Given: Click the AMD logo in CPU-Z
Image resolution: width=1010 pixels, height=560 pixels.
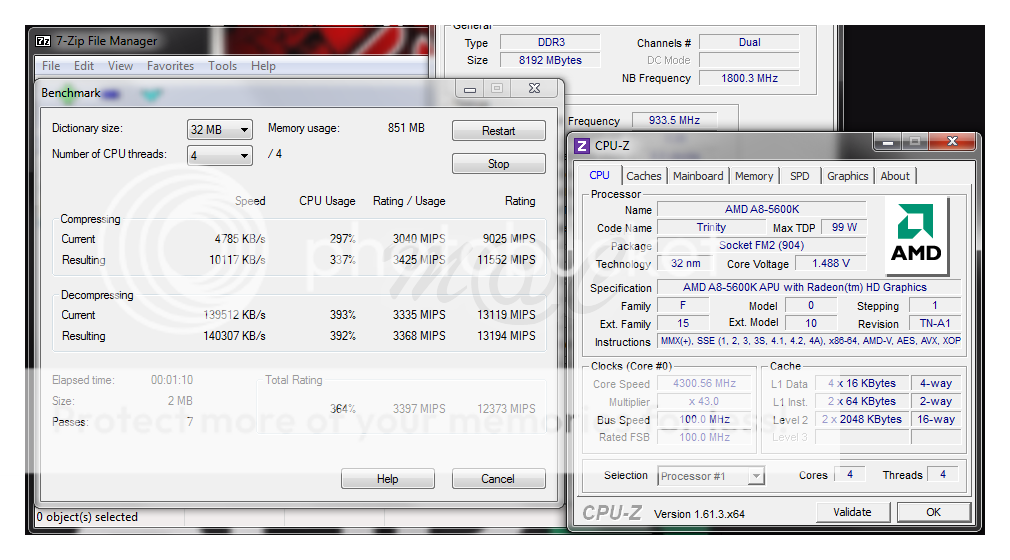Looking at the screenshot, I should point(916,234).
